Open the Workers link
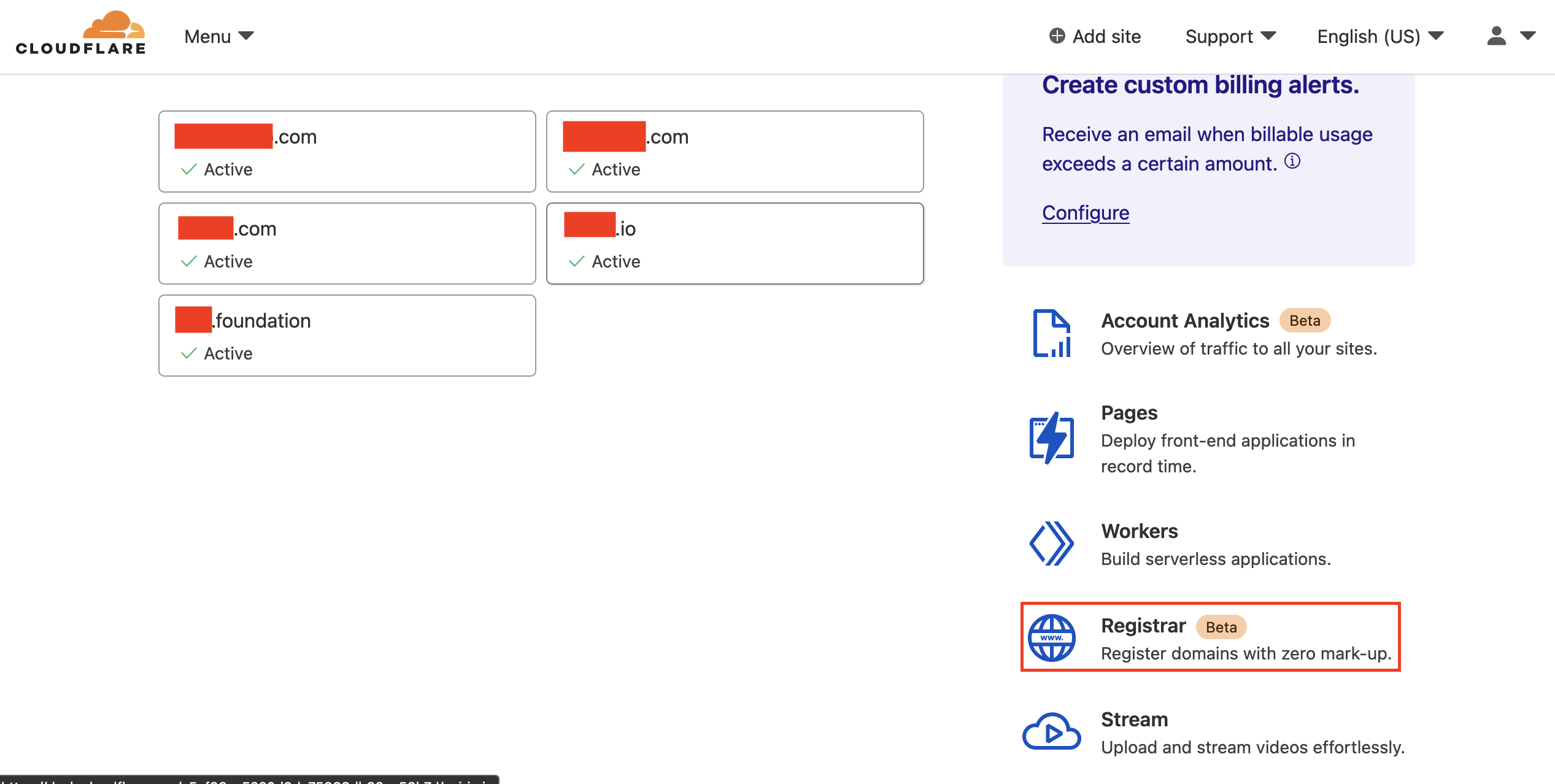1555x784 pixels. [x=1140, y=531]
